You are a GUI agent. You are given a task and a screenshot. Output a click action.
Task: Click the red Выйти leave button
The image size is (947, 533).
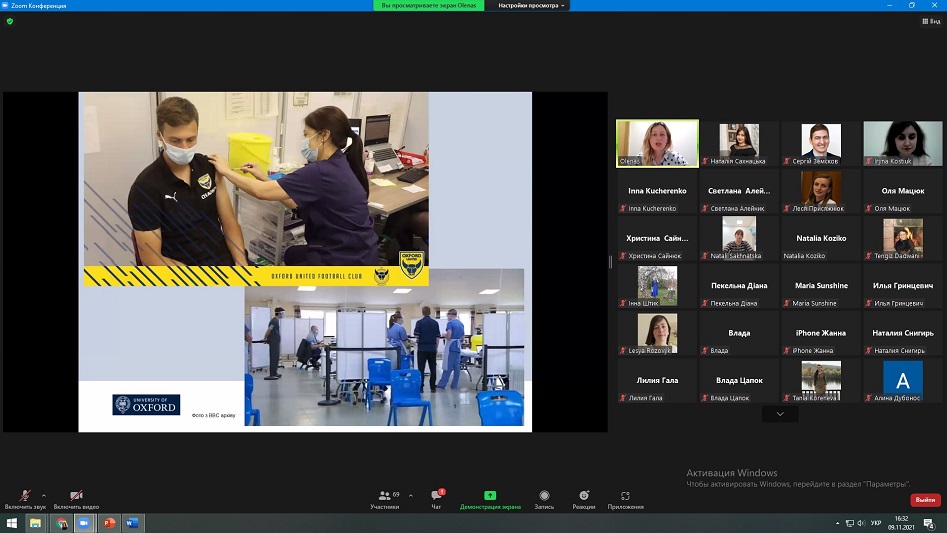(x=925, y=499)
